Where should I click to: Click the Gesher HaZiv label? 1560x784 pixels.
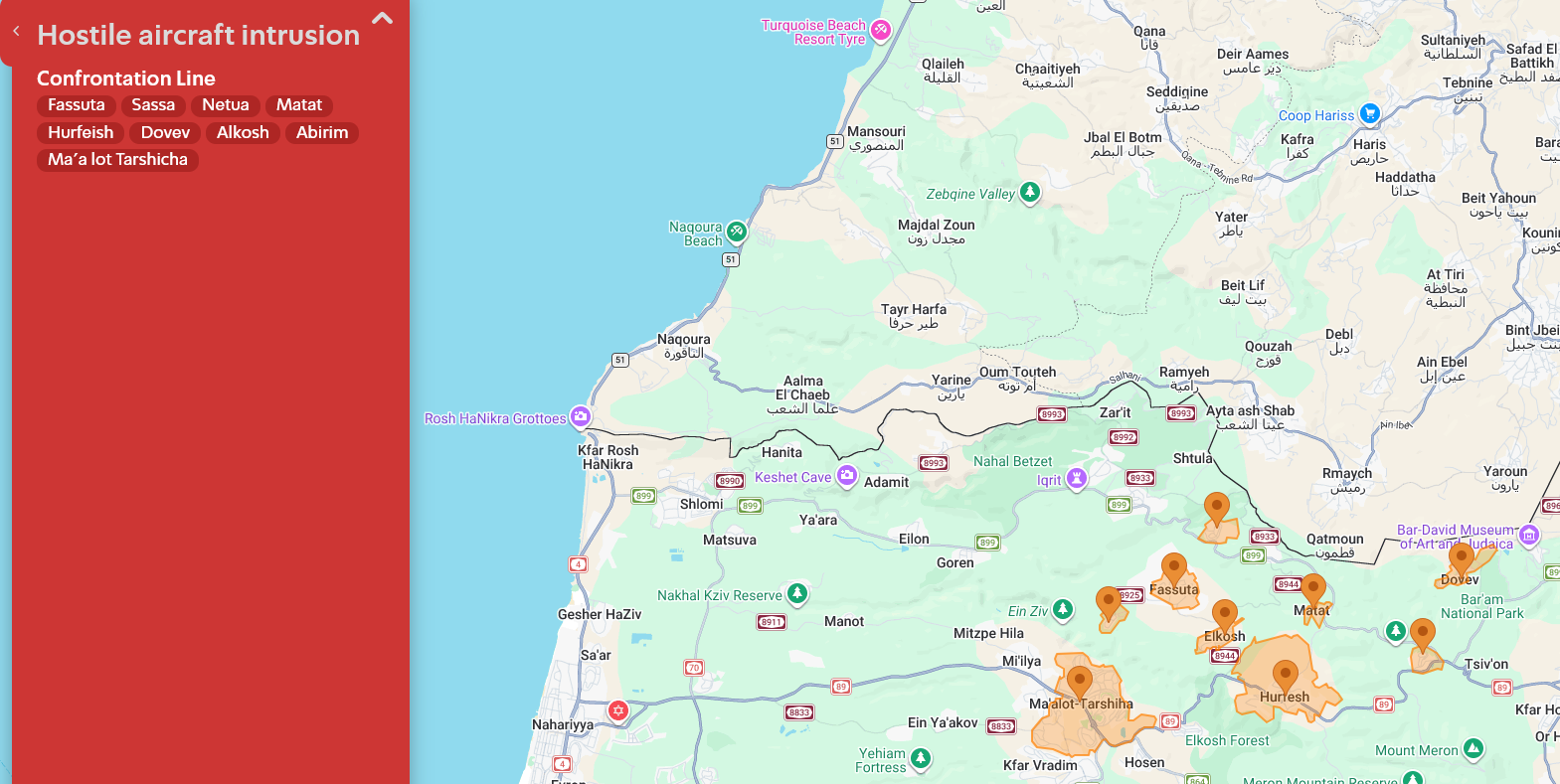[x=600, y=615]
